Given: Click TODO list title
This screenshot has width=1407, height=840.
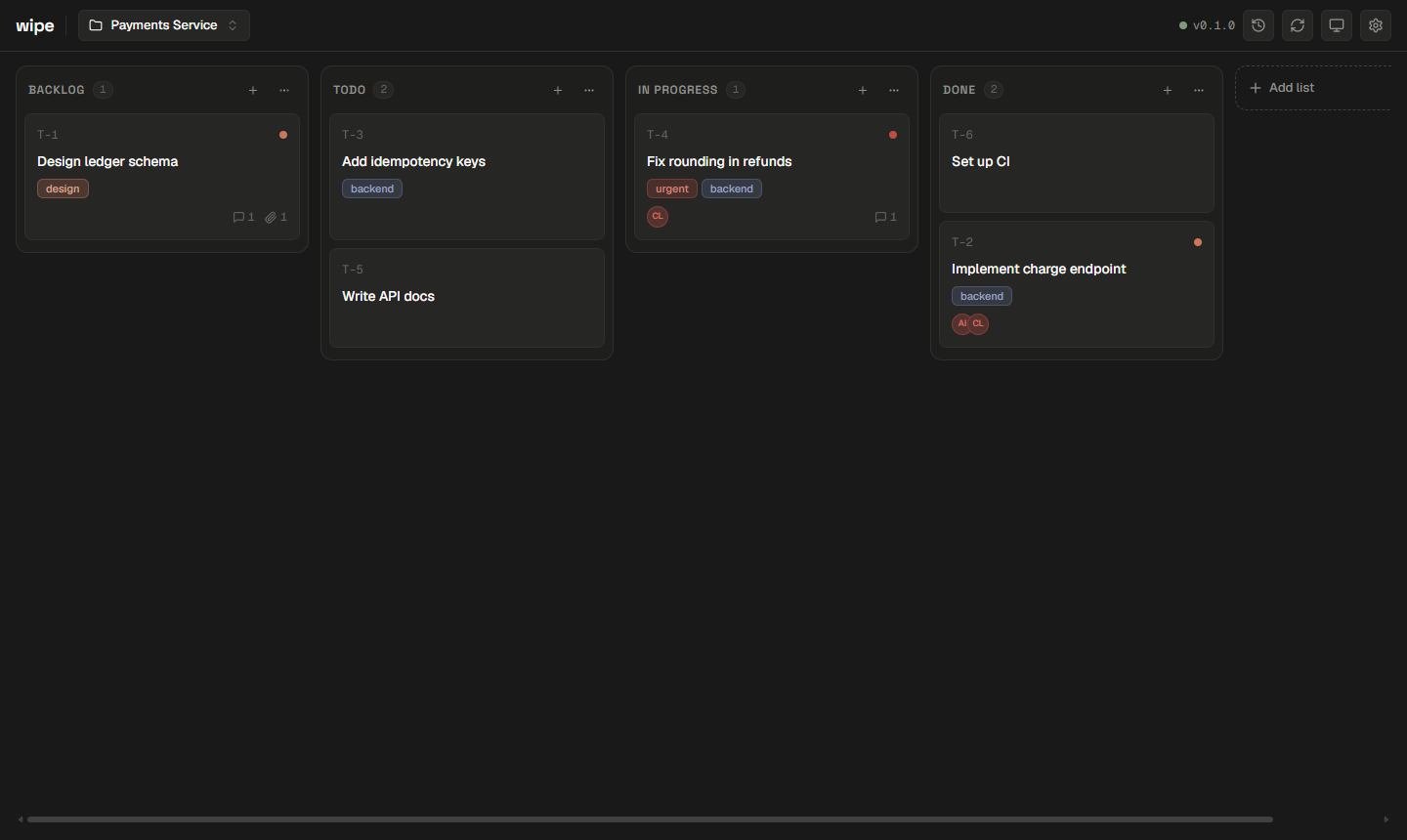Looking at the screenshot, I should click(349, 90).
